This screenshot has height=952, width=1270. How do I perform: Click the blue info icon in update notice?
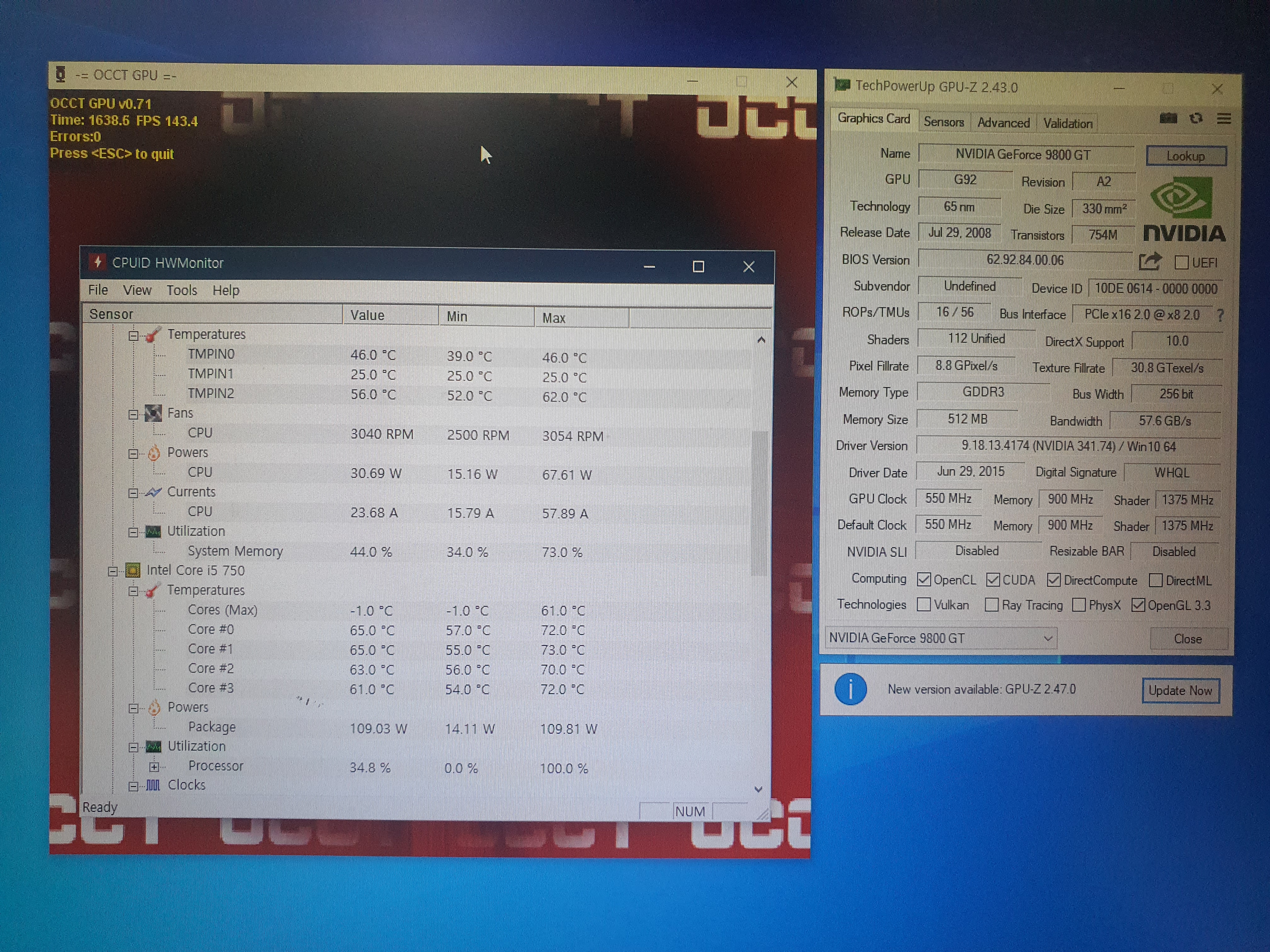850,688
